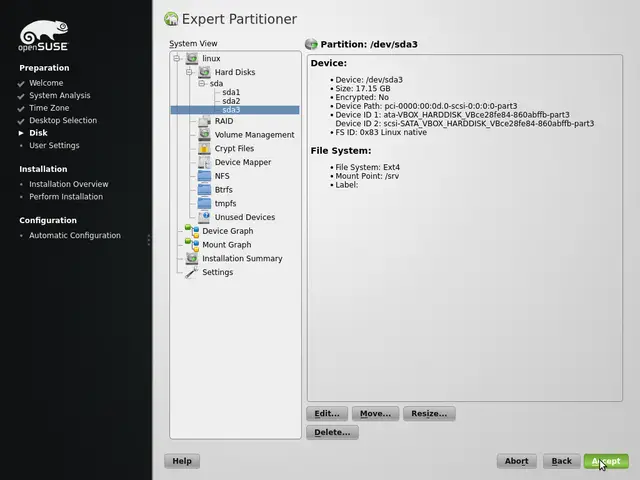Click the Mount Graph icon
The height and width of the screenshot is (480, 640).
(192, 244)
